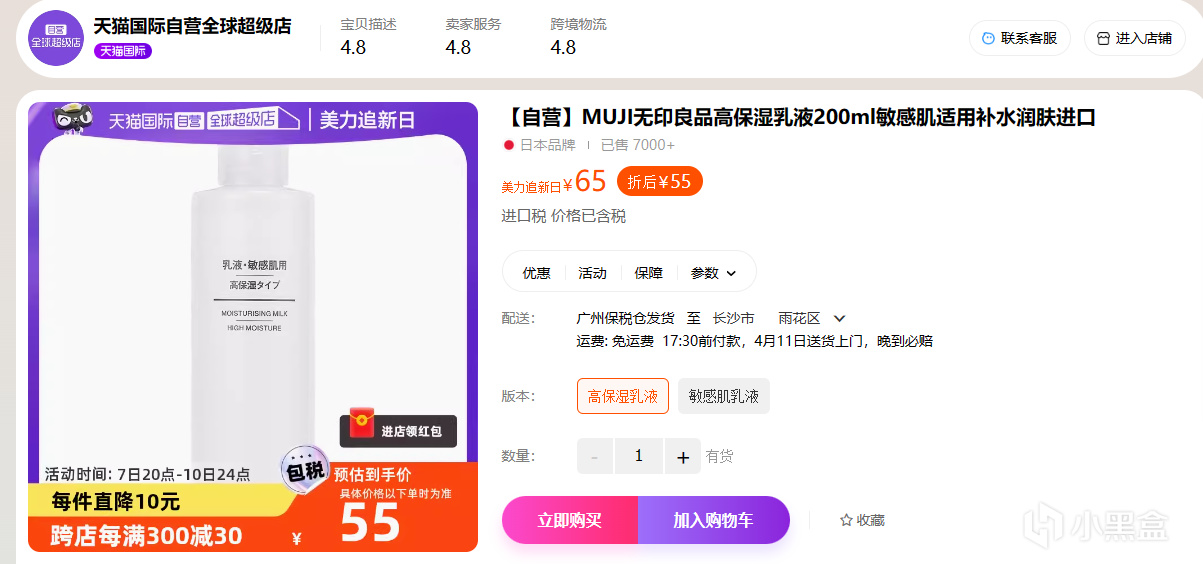Expand the 雨花区 delivery district dropdown
Screen dimensions: 1203x564
click(812, 318)
